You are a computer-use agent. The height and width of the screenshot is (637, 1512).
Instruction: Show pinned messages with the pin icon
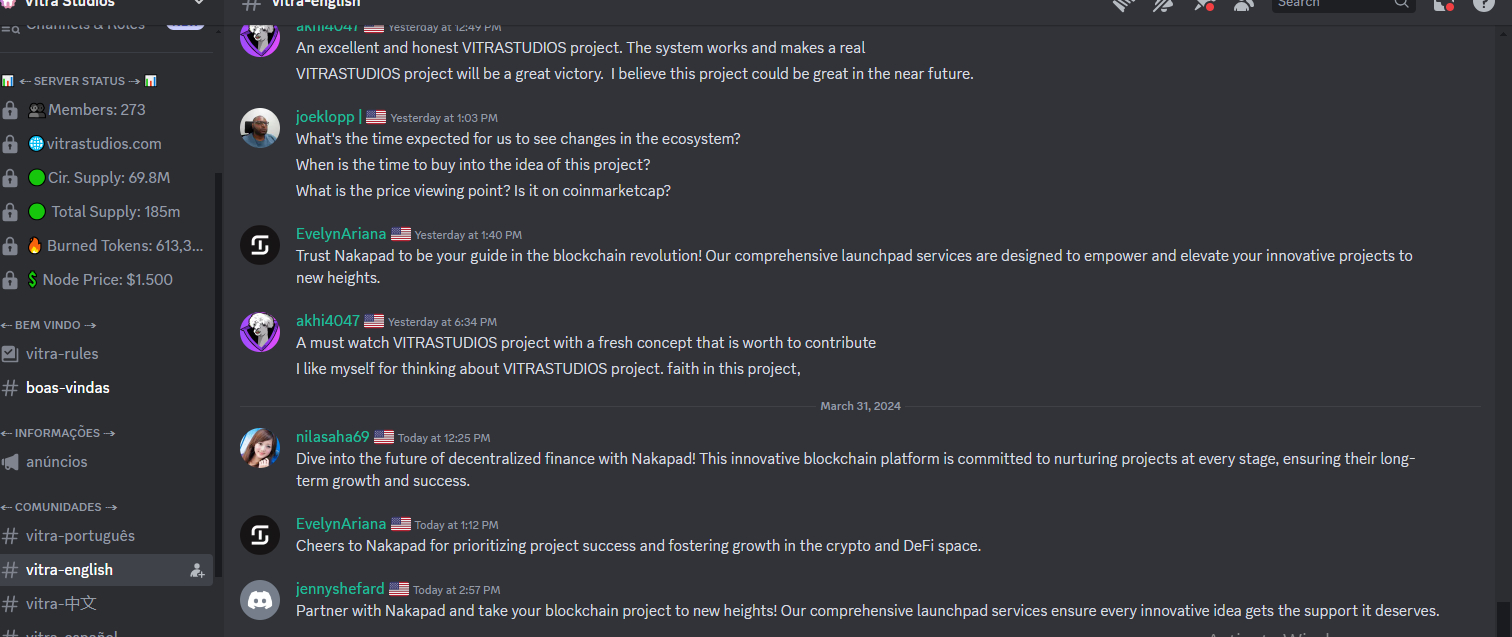1203,4
